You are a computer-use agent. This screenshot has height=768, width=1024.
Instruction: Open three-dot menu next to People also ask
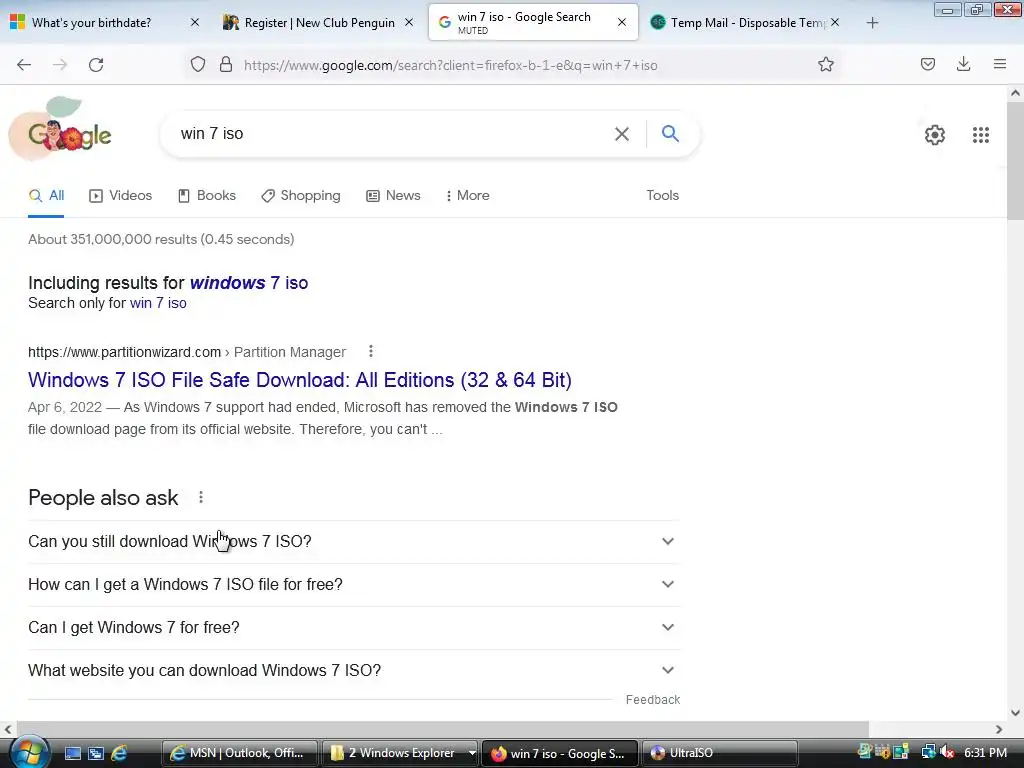pos(201,498)
